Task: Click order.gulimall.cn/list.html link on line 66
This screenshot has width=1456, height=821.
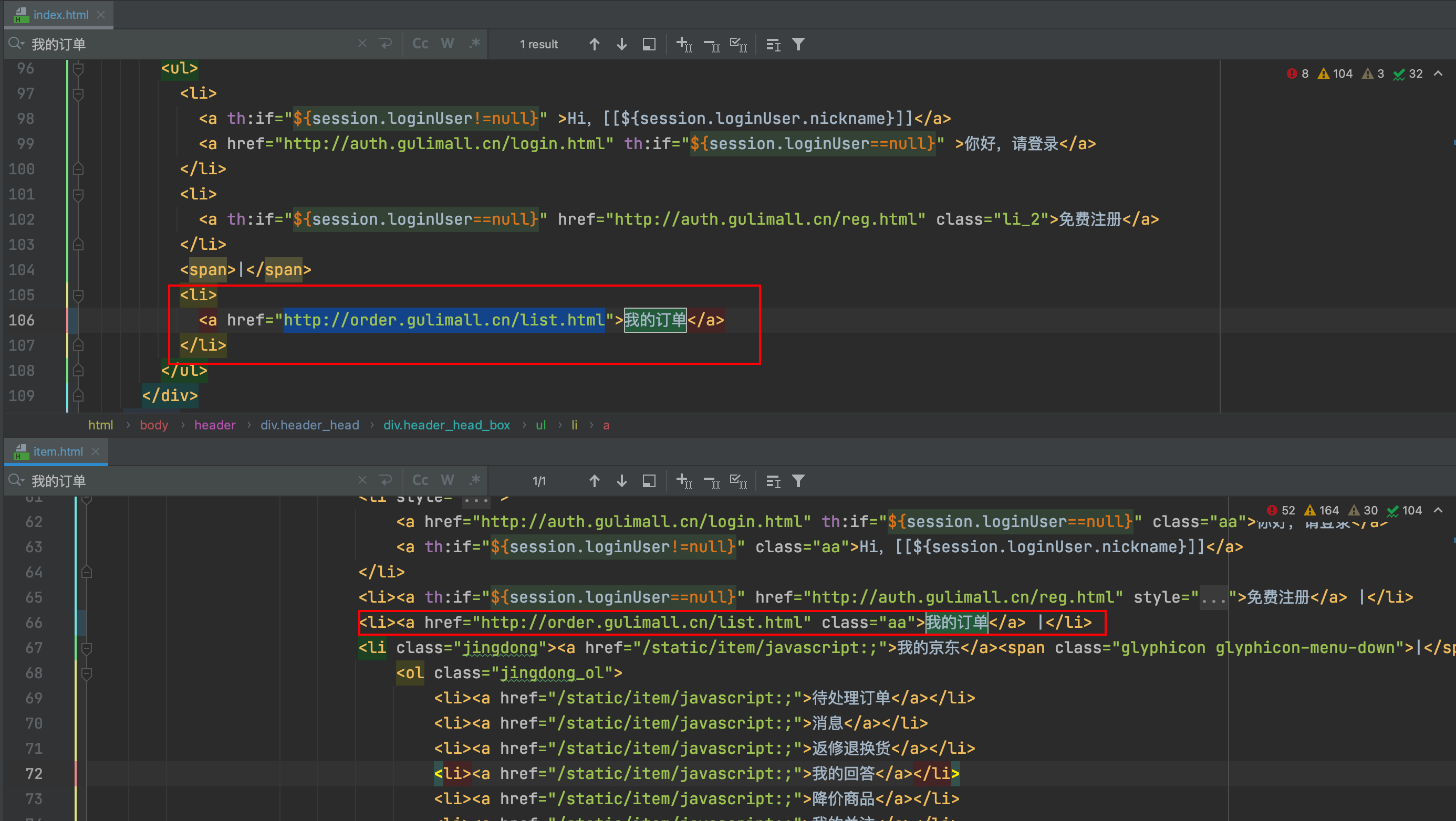Action: coord(641,623)
